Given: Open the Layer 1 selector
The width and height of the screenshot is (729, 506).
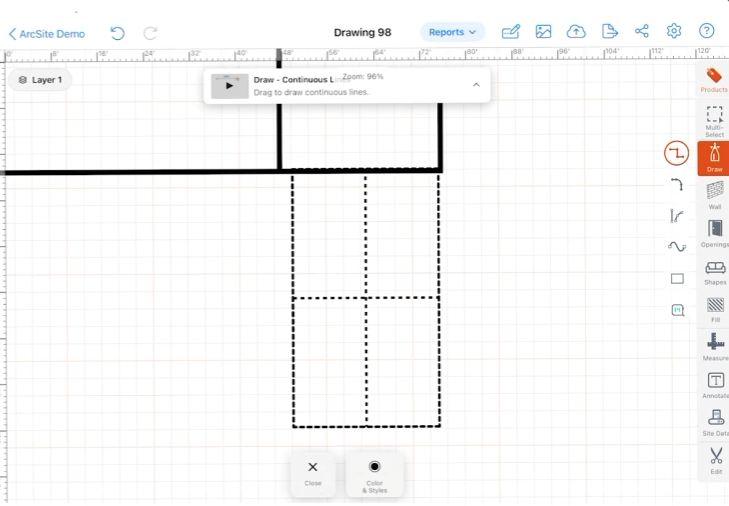Looking at the screenshot, I should click(x=40, y=80).
